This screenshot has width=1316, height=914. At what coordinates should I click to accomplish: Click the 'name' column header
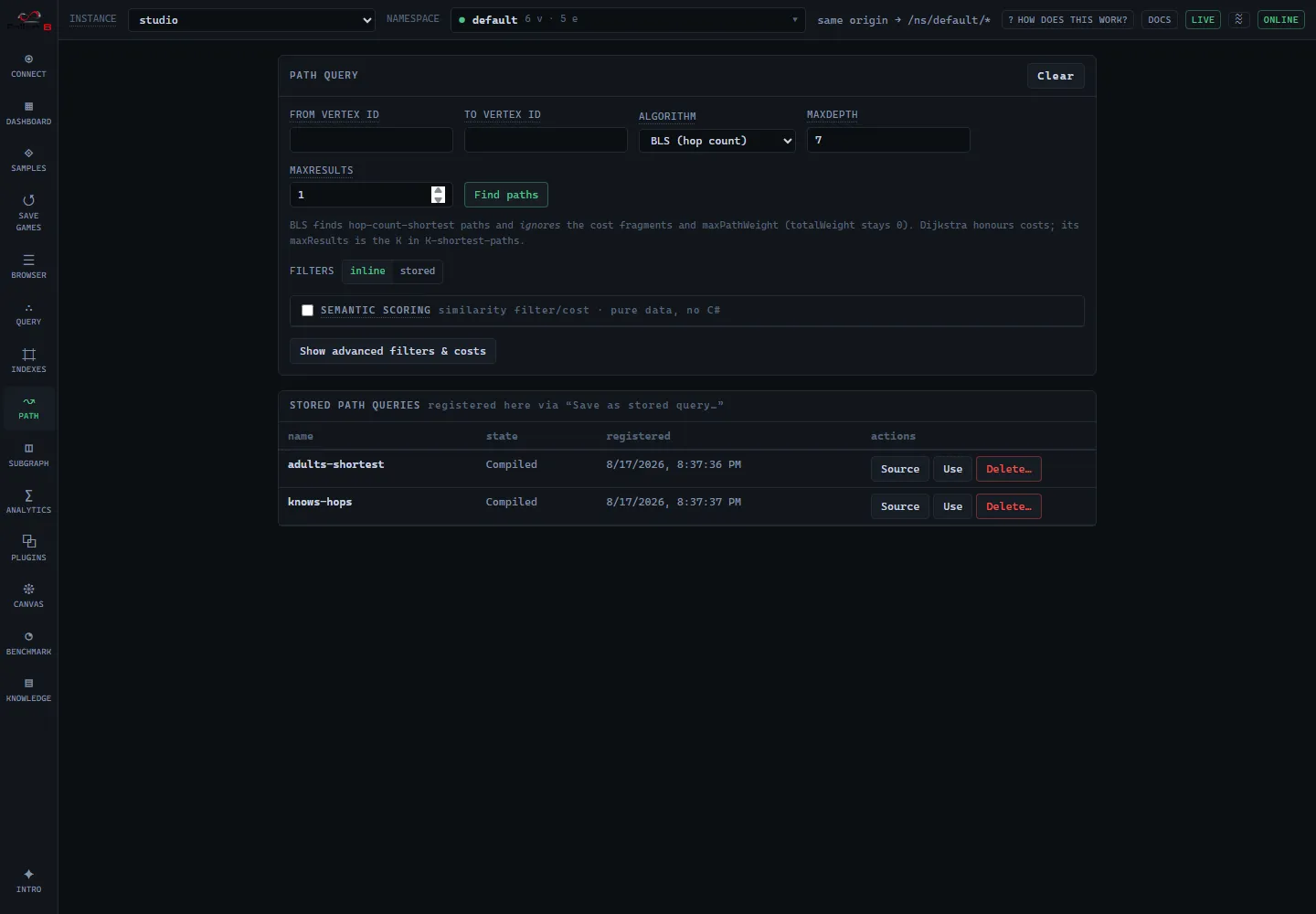(301, 436)
